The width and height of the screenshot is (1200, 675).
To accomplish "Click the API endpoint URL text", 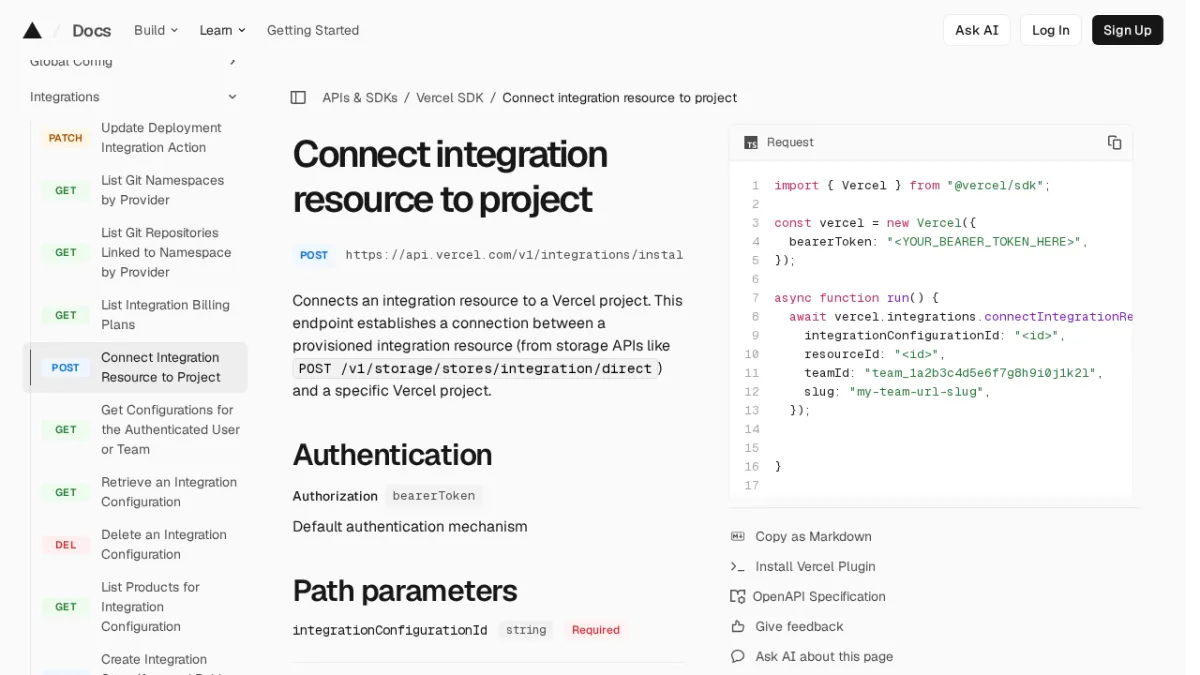I will [514, 255].
